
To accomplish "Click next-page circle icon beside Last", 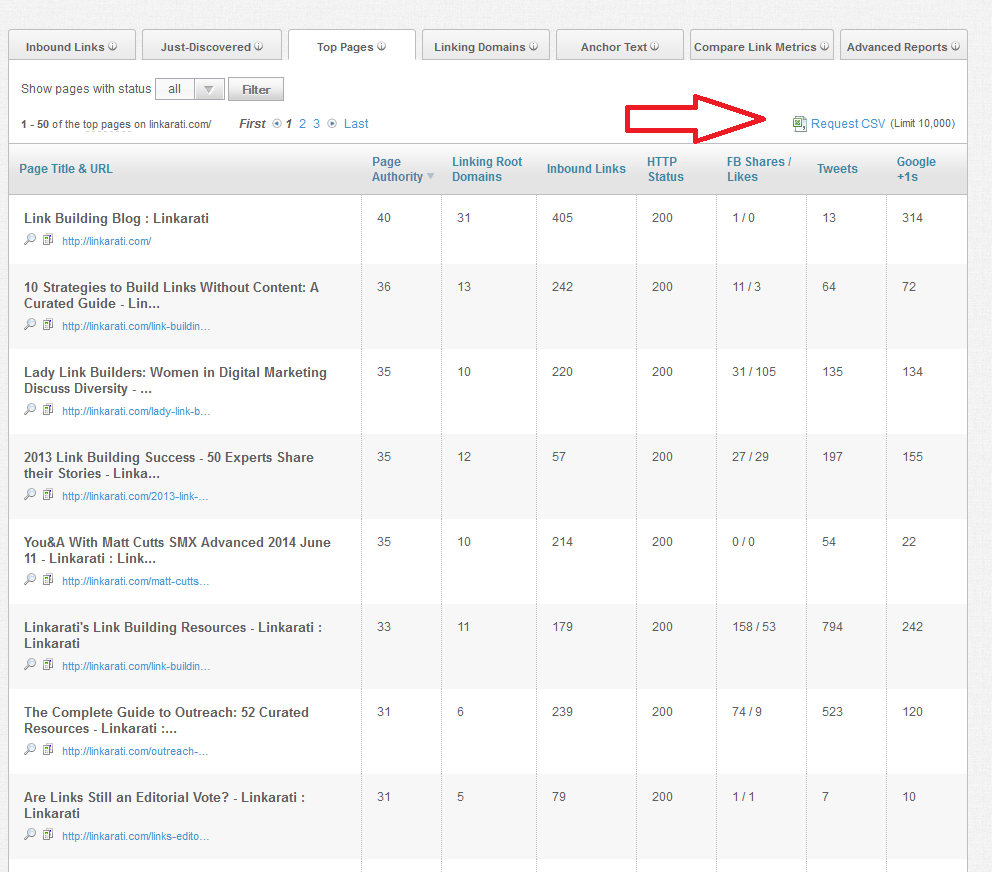I will pos(332,123).
